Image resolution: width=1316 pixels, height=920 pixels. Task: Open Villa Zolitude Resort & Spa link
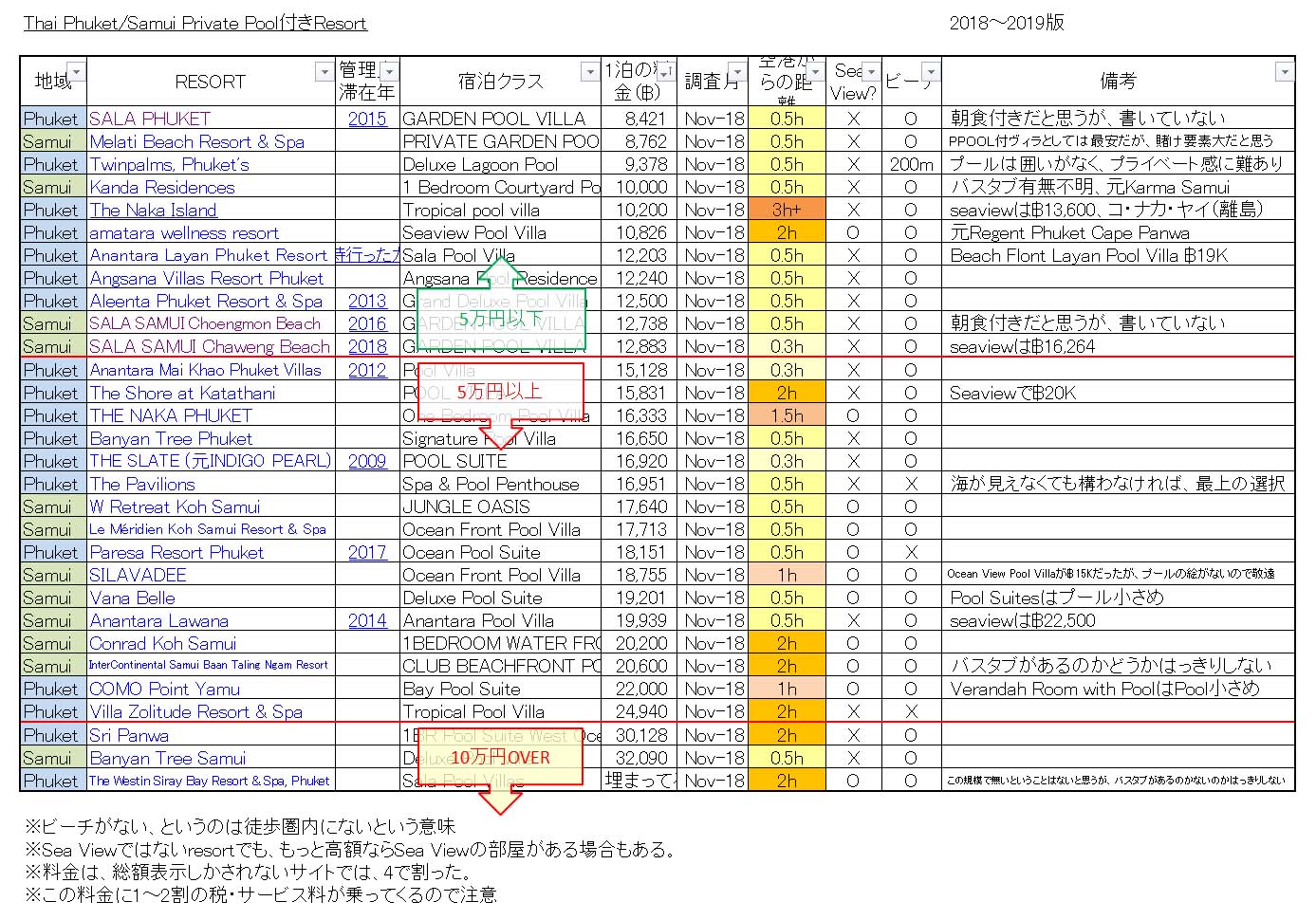click(196, 711)
